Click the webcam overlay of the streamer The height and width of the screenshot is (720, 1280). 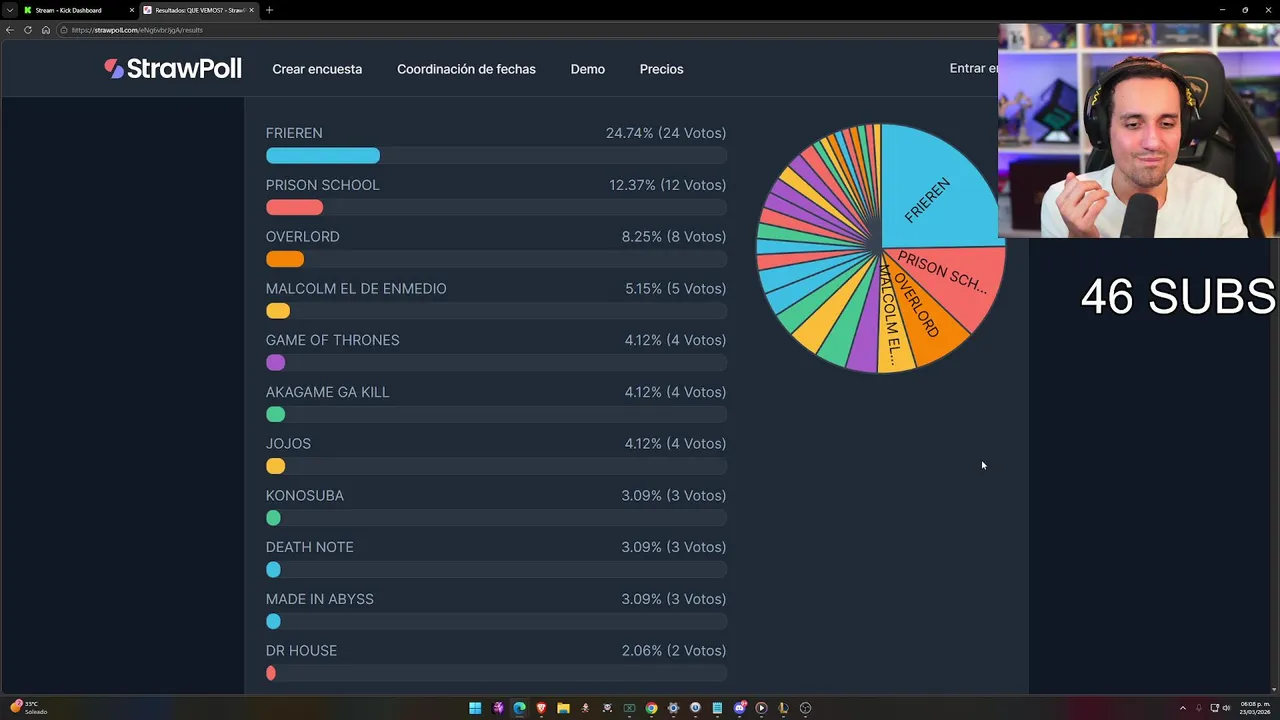1139,130
